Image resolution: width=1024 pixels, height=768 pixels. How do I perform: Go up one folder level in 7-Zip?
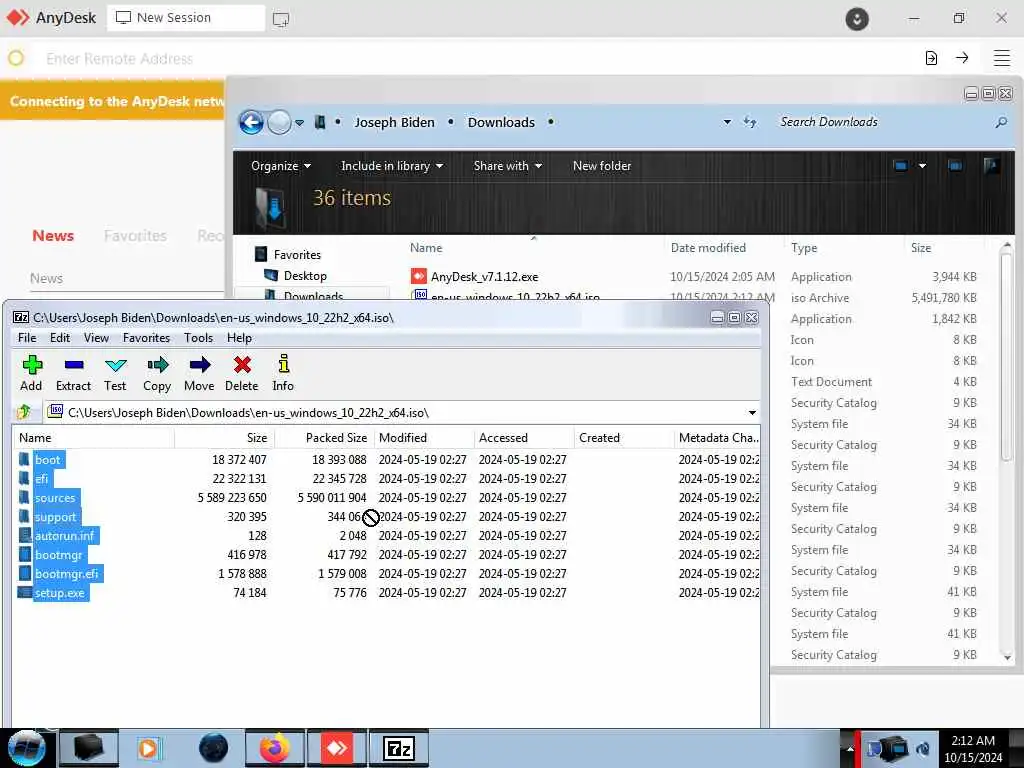point(24,412)
